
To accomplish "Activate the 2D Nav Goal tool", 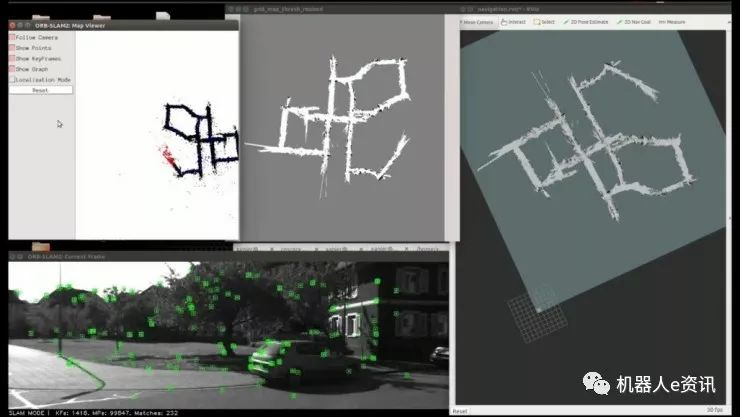I will [x=634, y=22].
